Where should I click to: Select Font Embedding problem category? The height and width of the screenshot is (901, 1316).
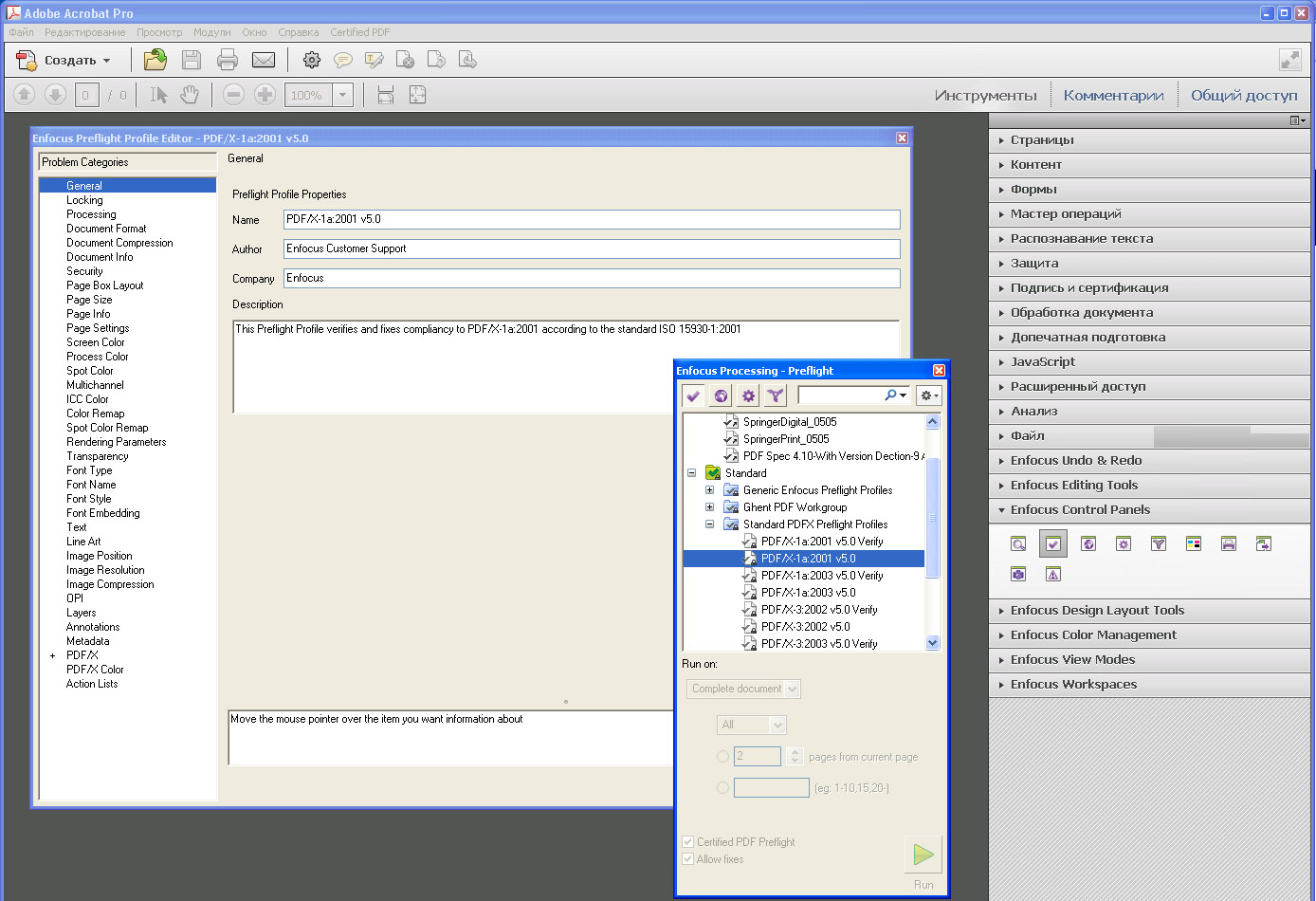click(x=103, y=513)
